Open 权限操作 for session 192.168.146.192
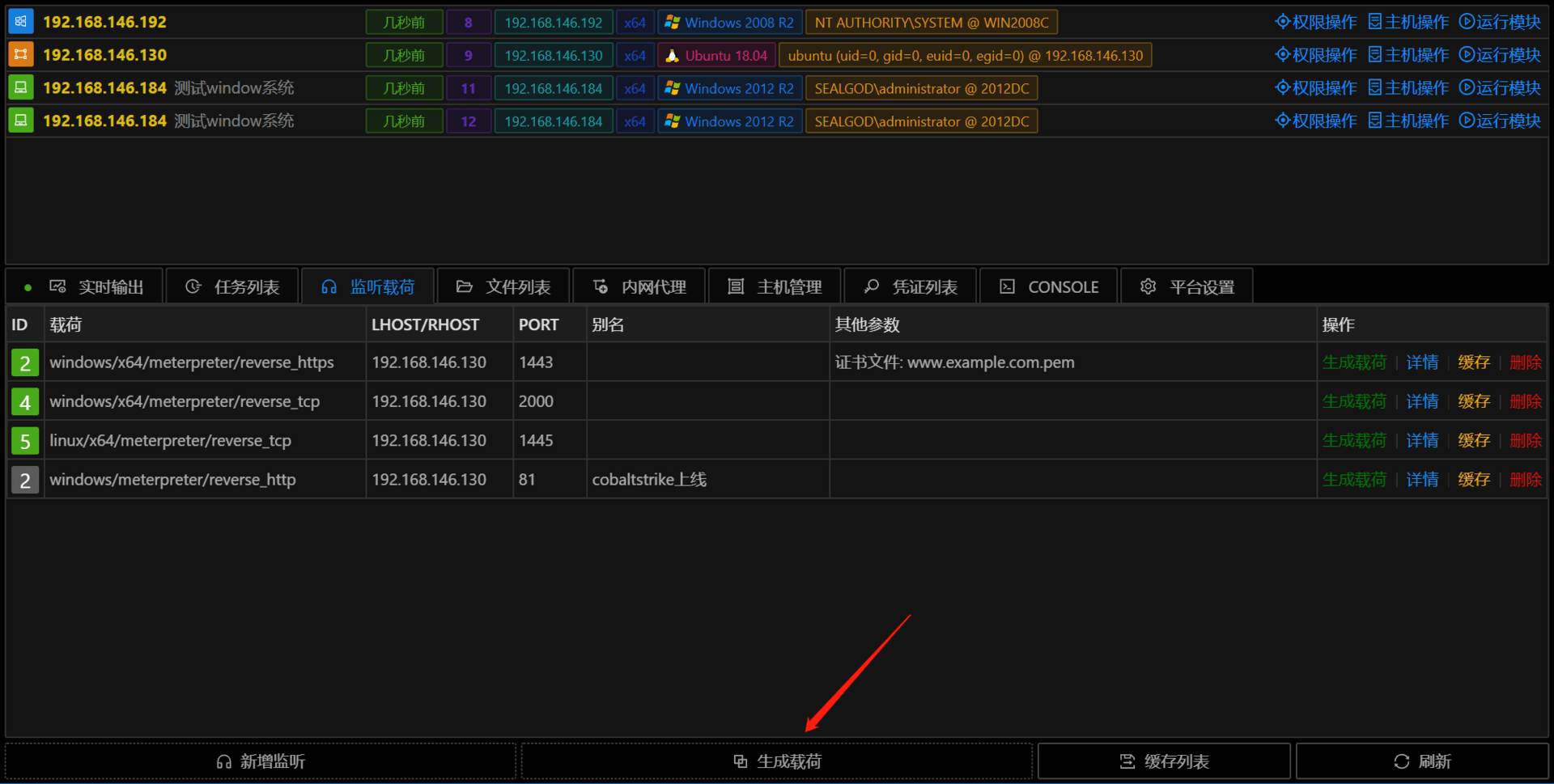Screen dimensions: 1554x784 [1316, 22]
